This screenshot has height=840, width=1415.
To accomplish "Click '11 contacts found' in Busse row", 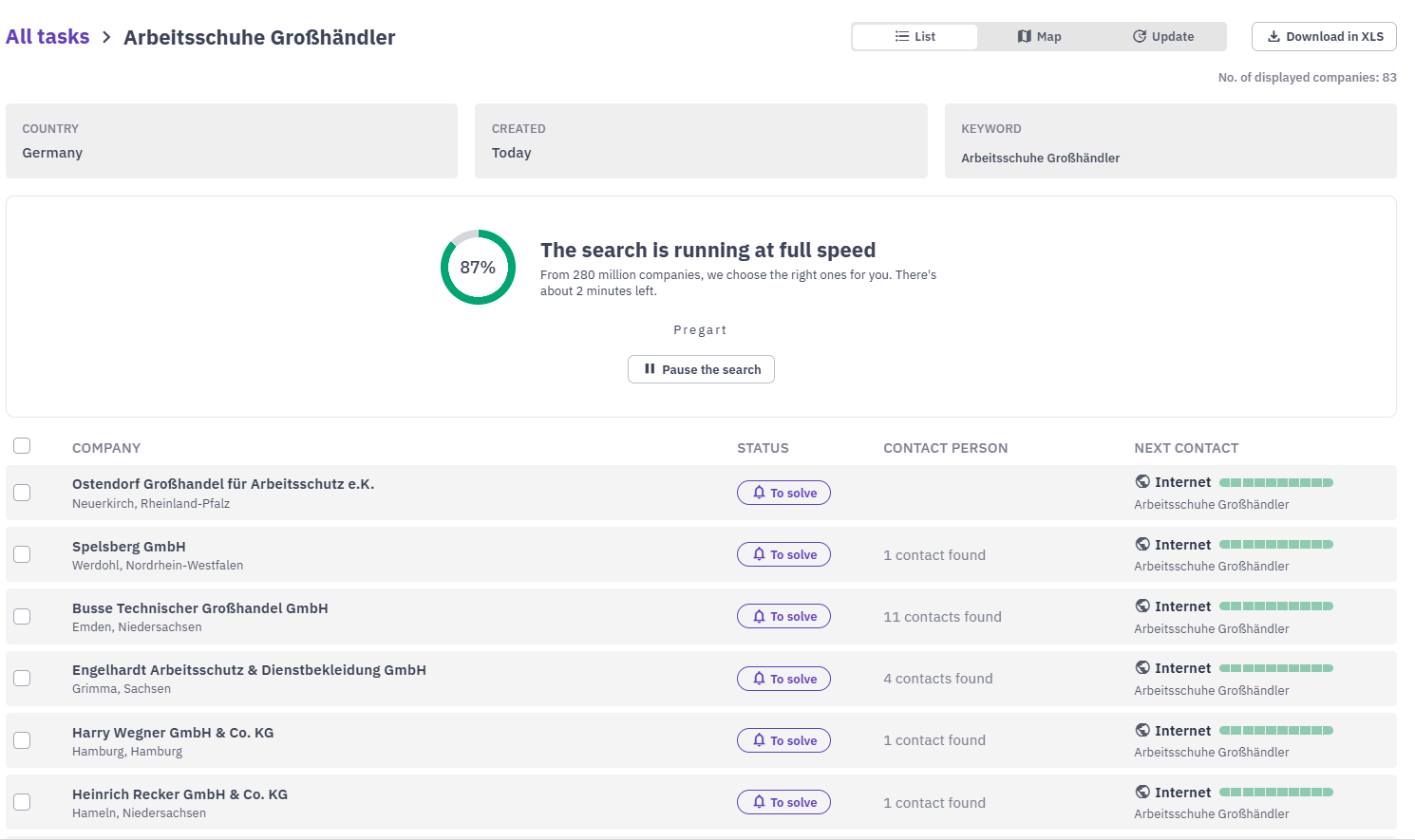I will 942,617.
